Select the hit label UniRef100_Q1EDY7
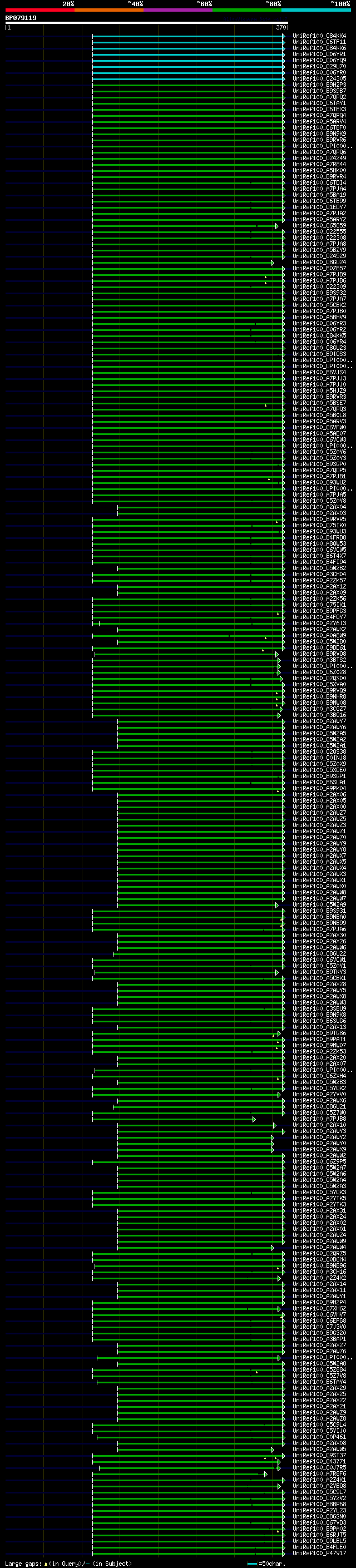The image size is (356, 1568). point(319,207)
